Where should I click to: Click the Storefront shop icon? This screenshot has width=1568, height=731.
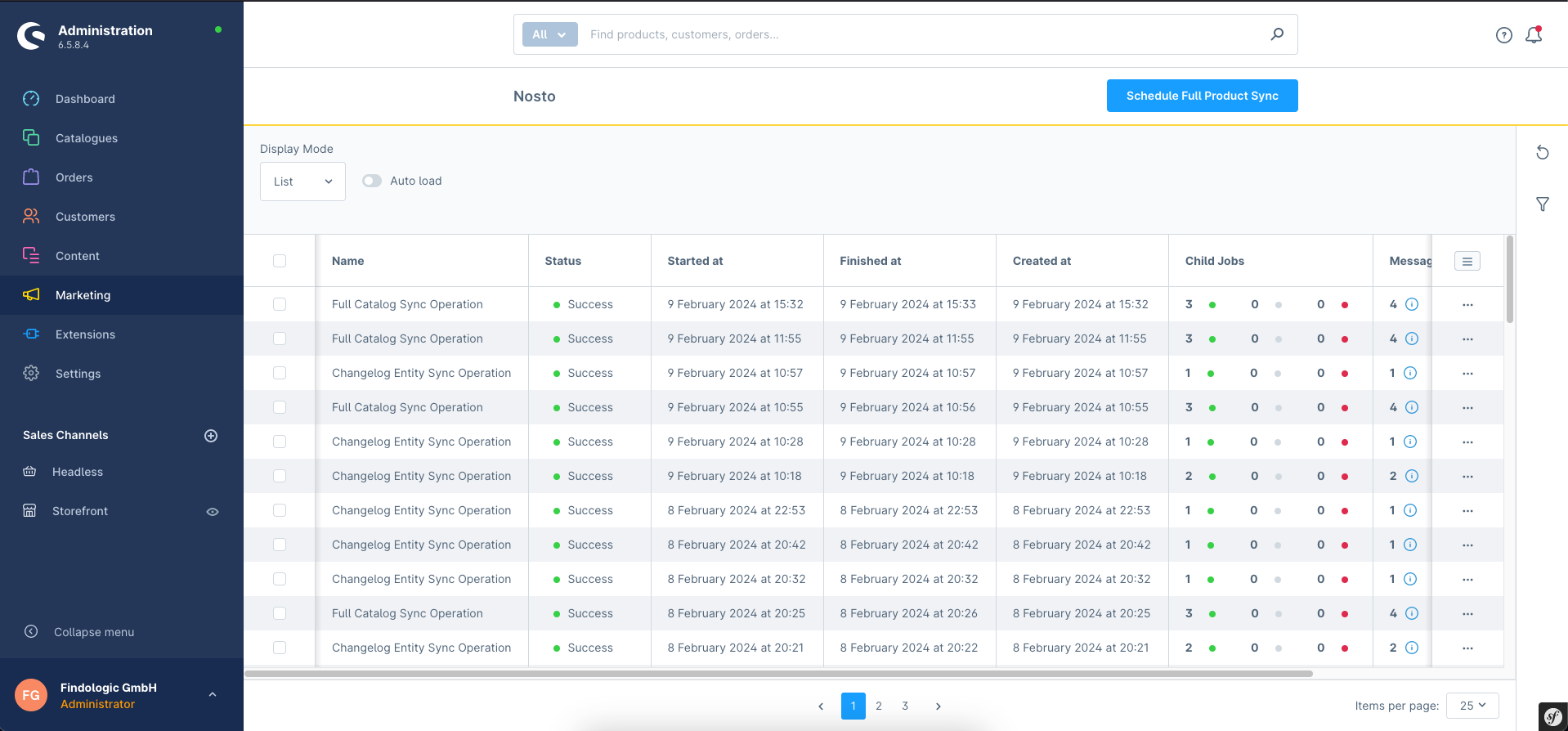29,511
